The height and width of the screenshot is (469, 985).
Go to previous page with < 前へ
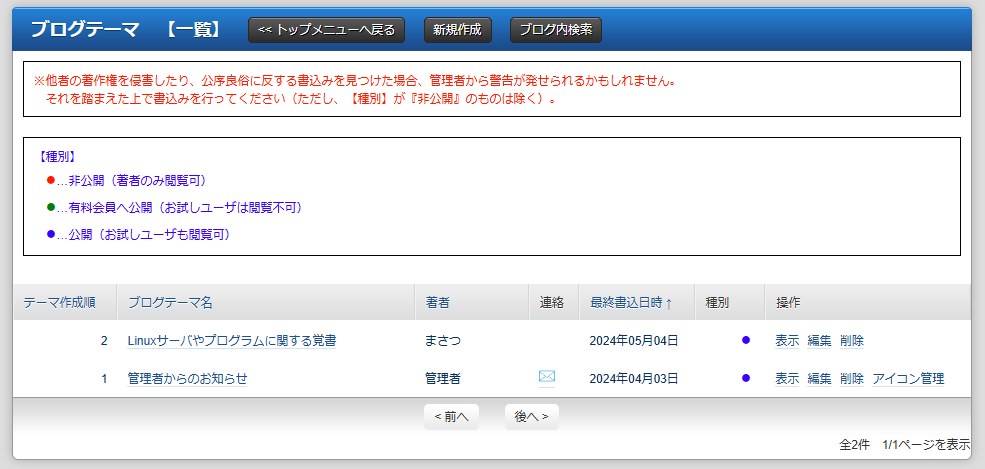(451, 416)
